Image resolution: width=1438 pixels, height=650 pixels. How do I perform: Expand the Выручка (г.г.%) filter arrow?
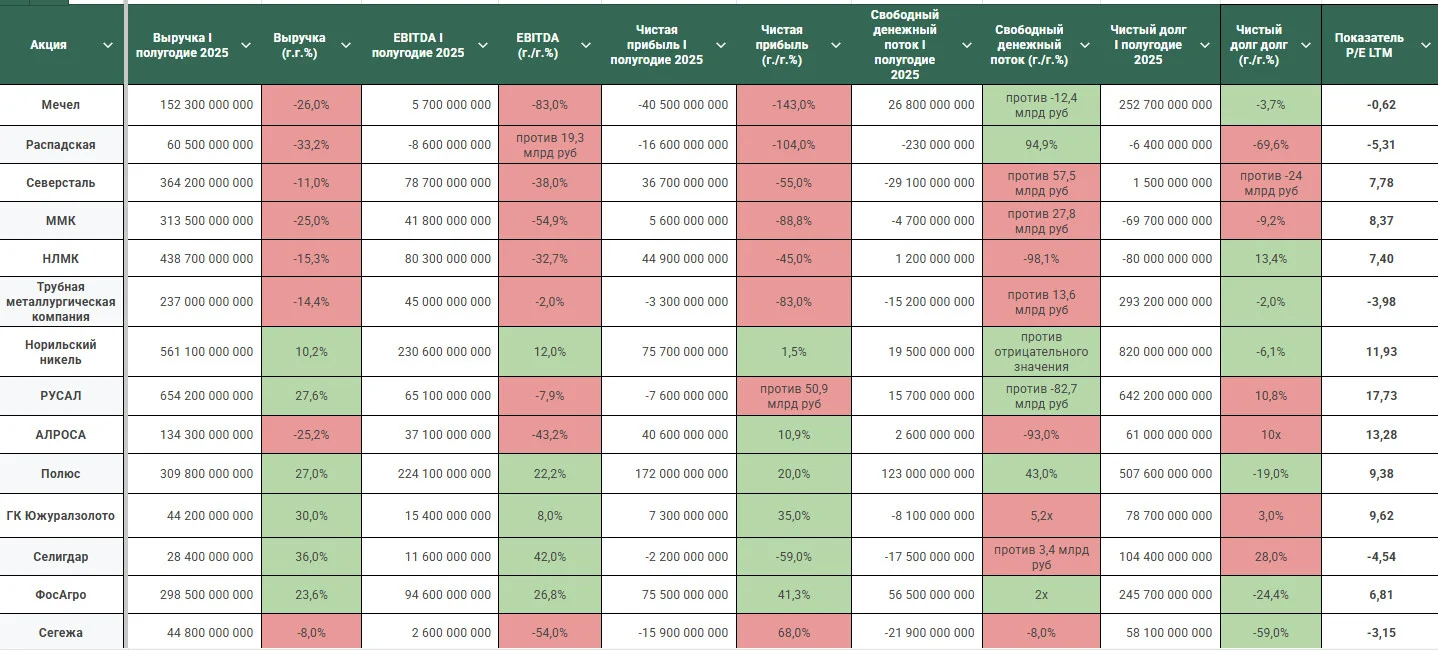click(x=346, y=45)
